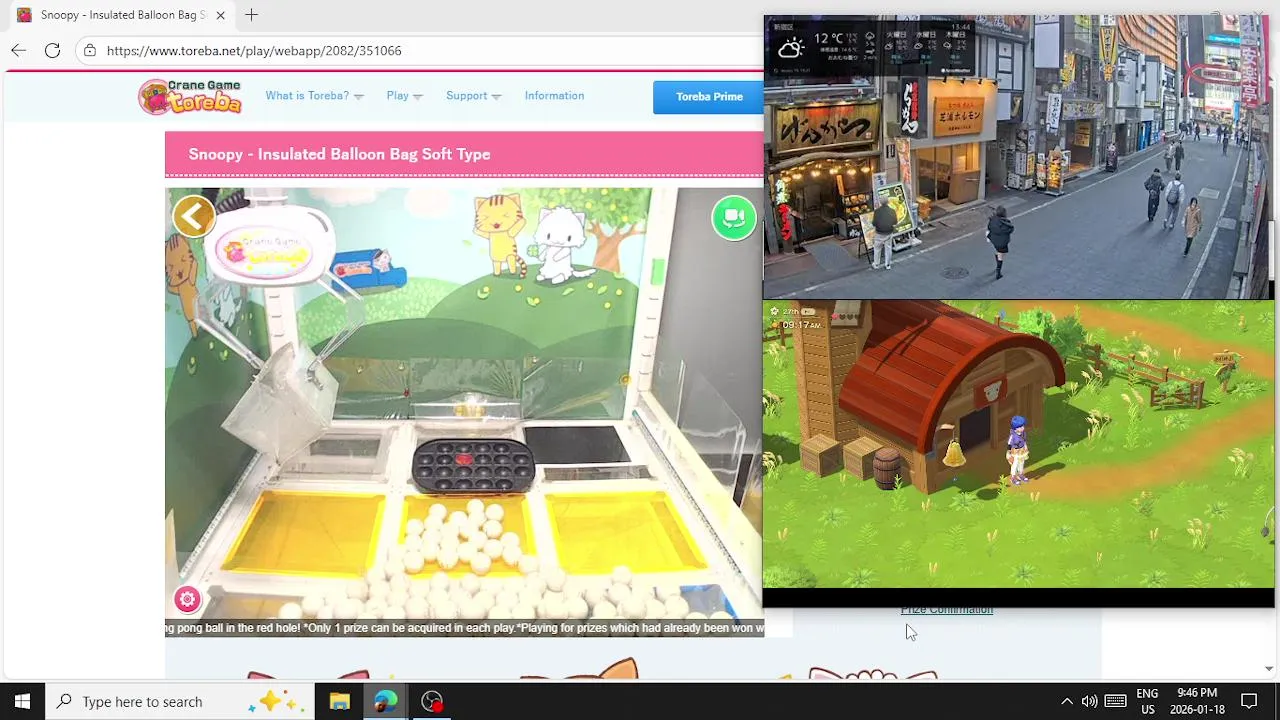Click the crane game live video feed
The height and width of the screenshot is (720, 1280).
point(464,404)
